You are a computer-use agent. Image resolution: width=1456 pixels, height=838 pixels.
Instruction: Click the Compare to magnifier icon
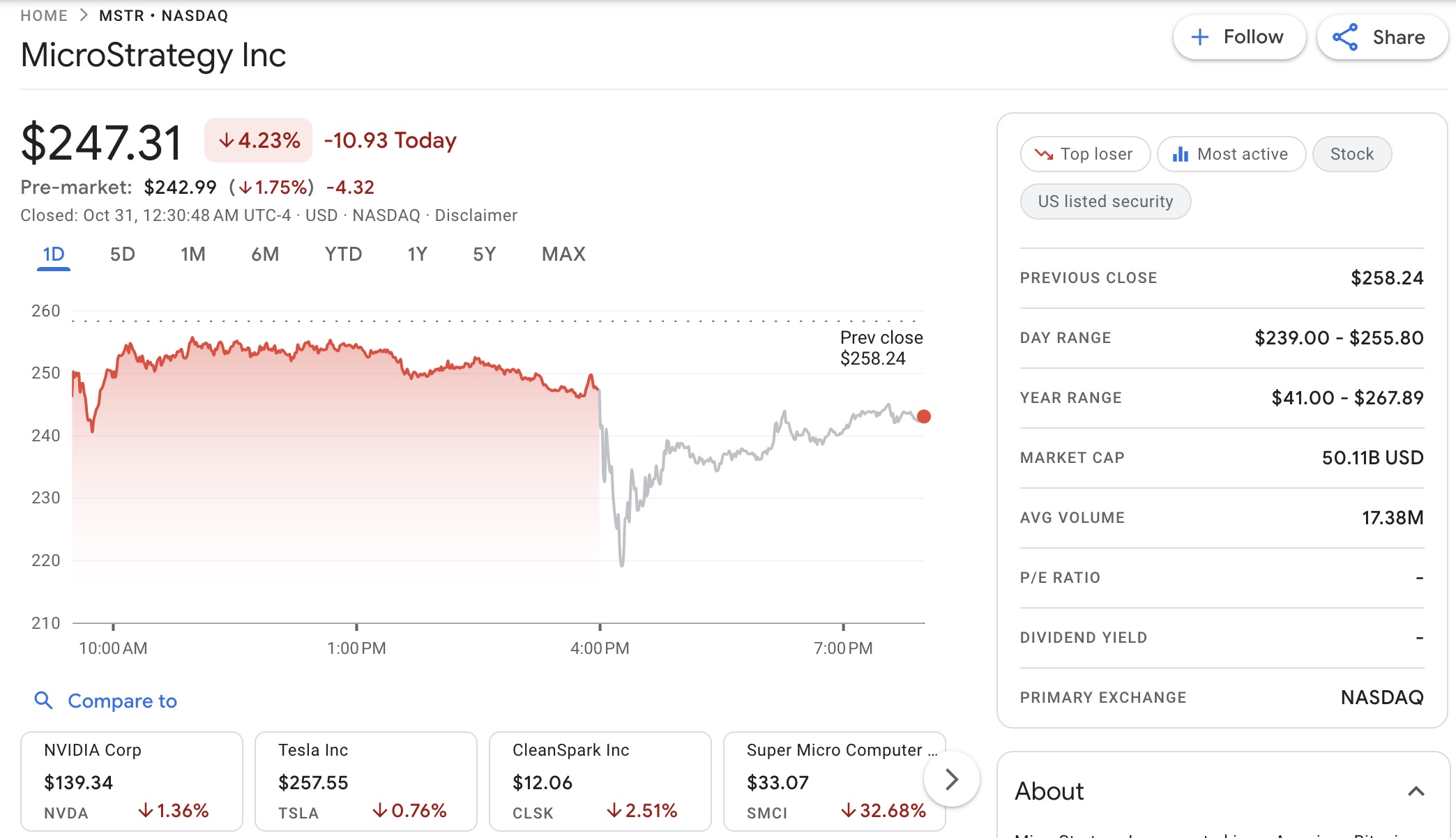tap(43, 700)
